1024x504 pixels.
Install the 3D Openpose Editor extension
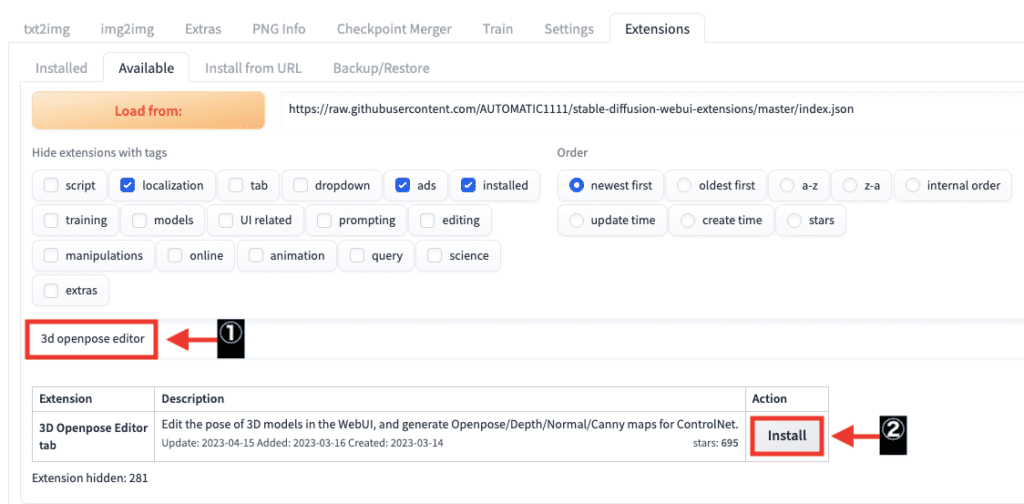pos(787,436)
